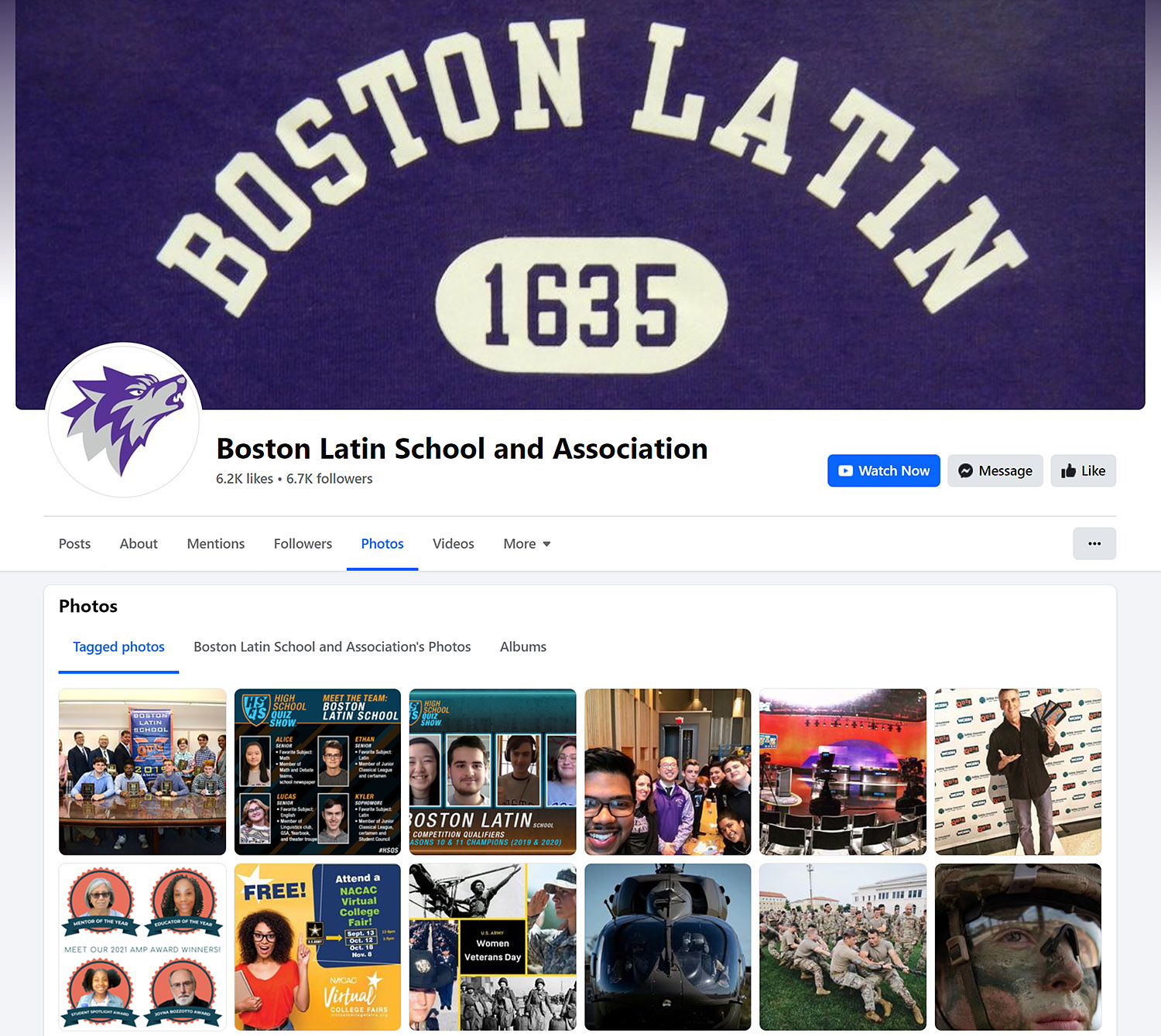Open the Meet the Team quiz show photo
This screenshot has width=1161, height=1036.
pyautogui.click(x=317, y=771)
